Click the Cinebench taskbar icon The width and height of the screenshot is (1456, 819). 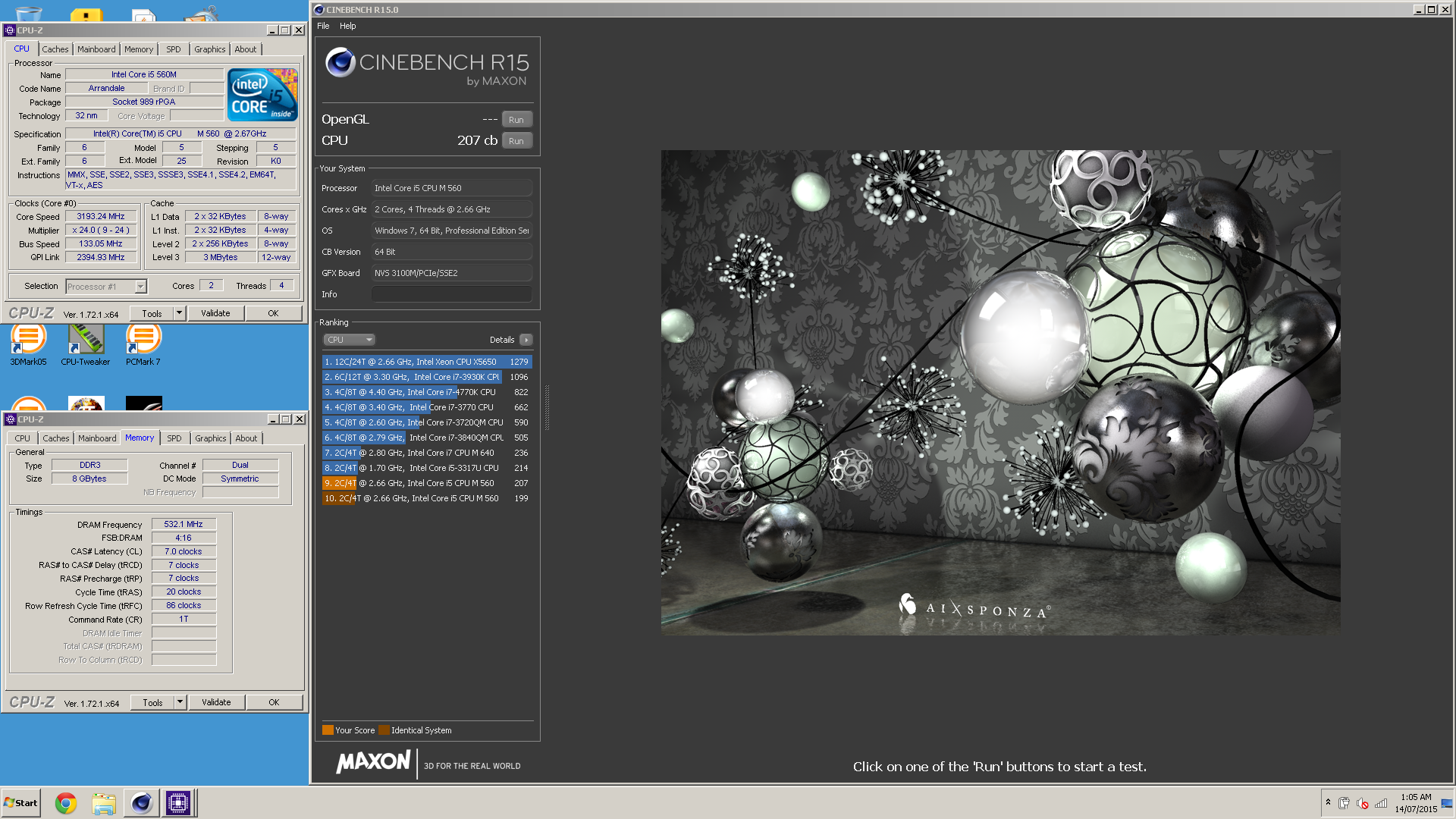click(x=141, y=803)
